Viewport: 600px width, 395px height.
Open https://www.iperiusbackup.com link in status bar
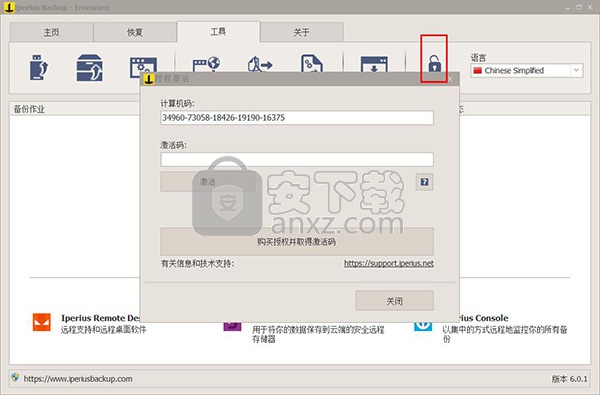(78, 379)
